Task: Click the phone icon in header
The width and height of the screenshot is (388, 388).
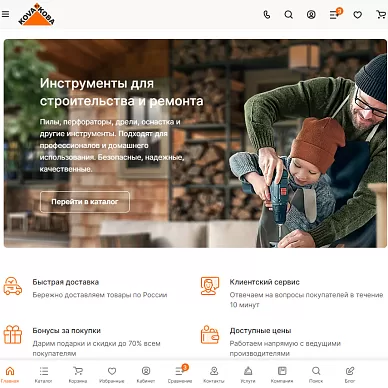Action: click(x=267, y=15)
